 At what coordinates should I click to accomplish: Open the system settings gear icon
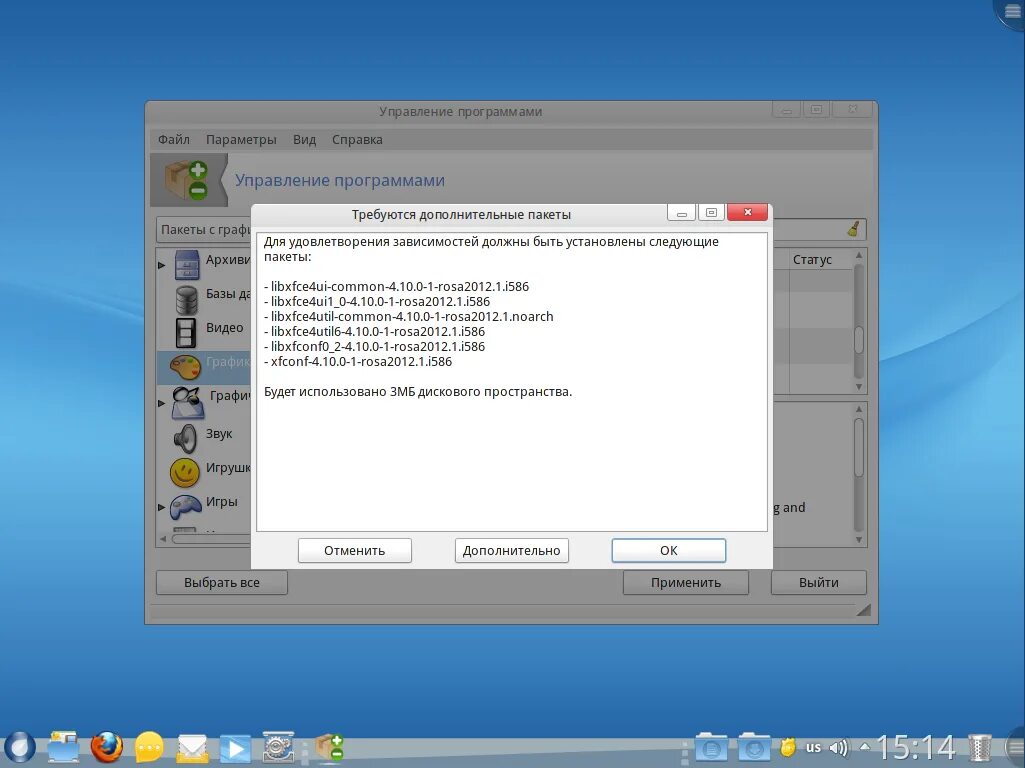pos(278,747)
